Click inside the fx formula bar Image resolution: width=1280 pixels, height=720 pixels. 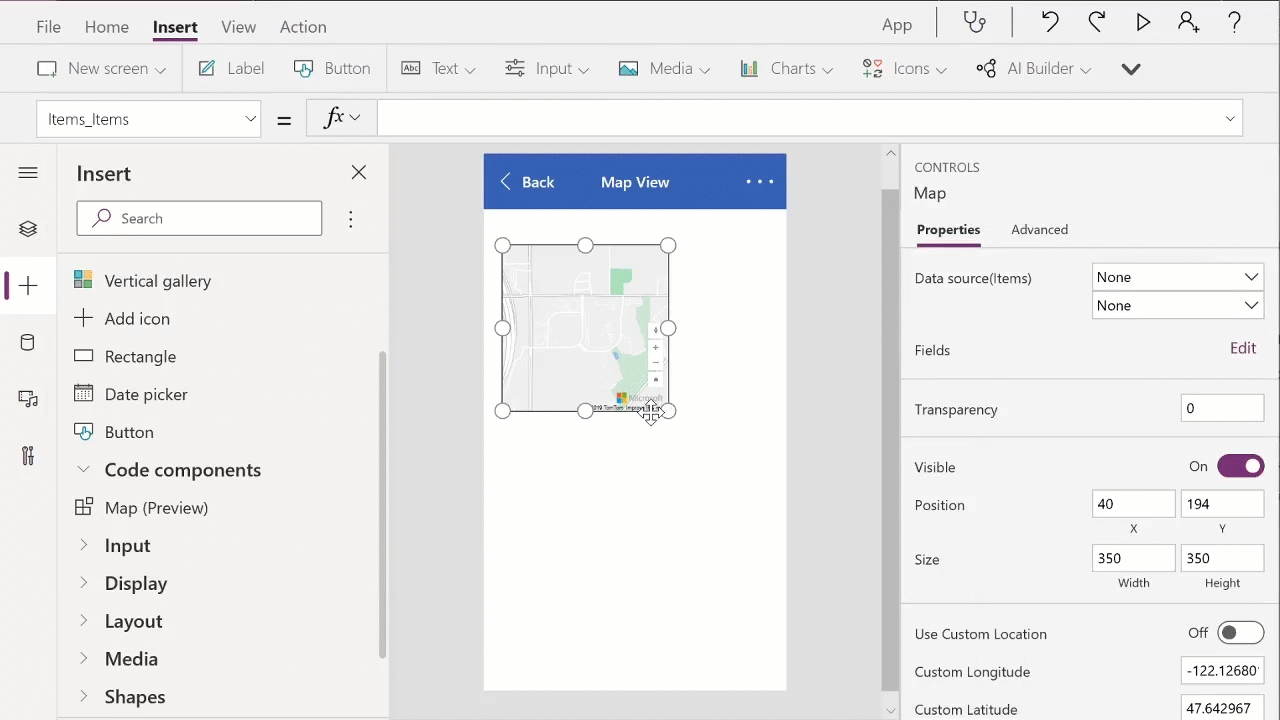[700, 118]
